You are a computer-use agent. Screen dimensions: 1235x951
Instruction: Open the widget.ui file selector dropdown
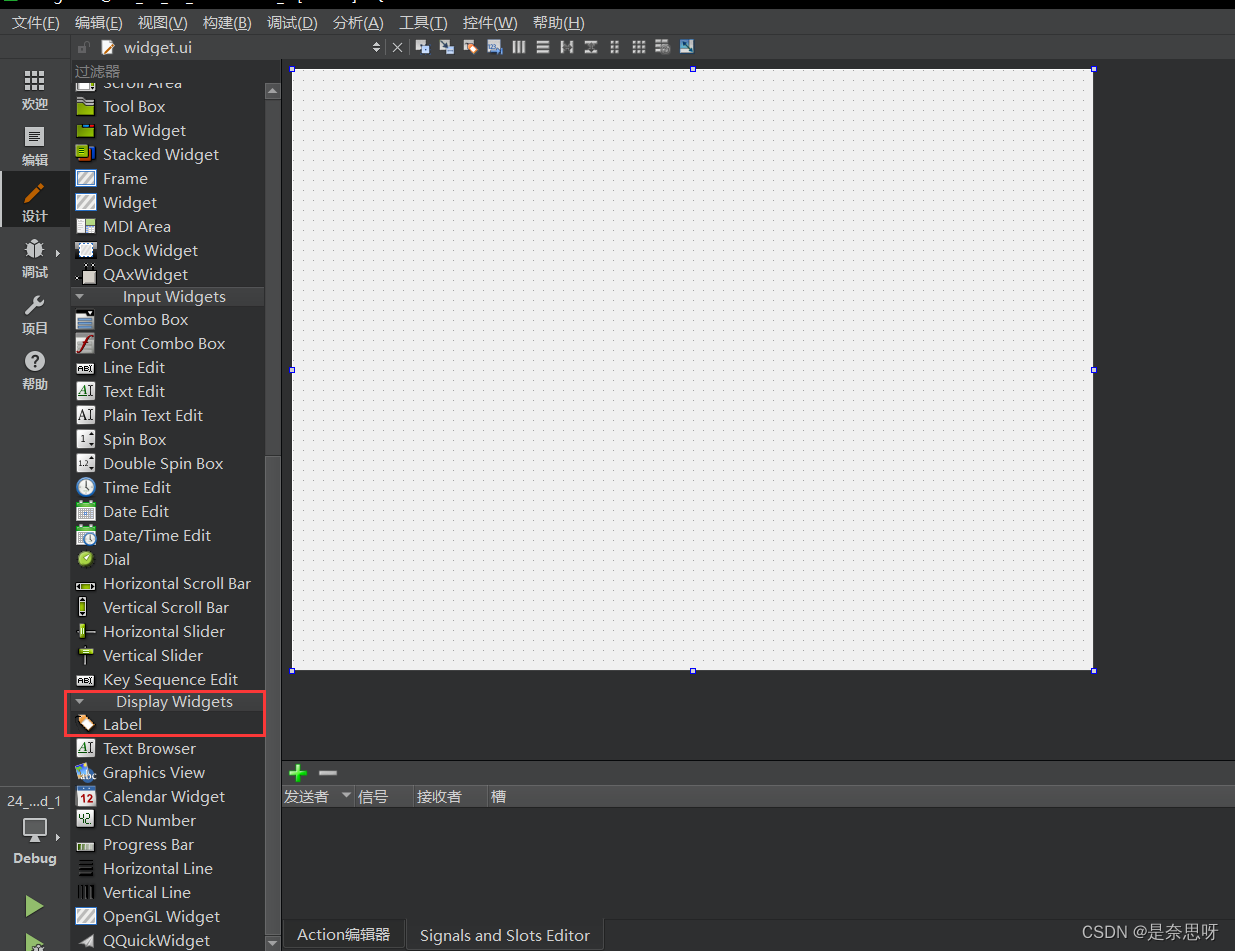[376, 47]
